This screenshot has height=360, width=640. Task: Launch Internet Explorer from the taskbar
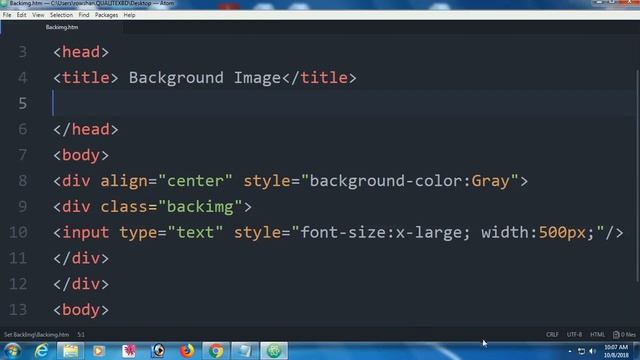point(41,351)
